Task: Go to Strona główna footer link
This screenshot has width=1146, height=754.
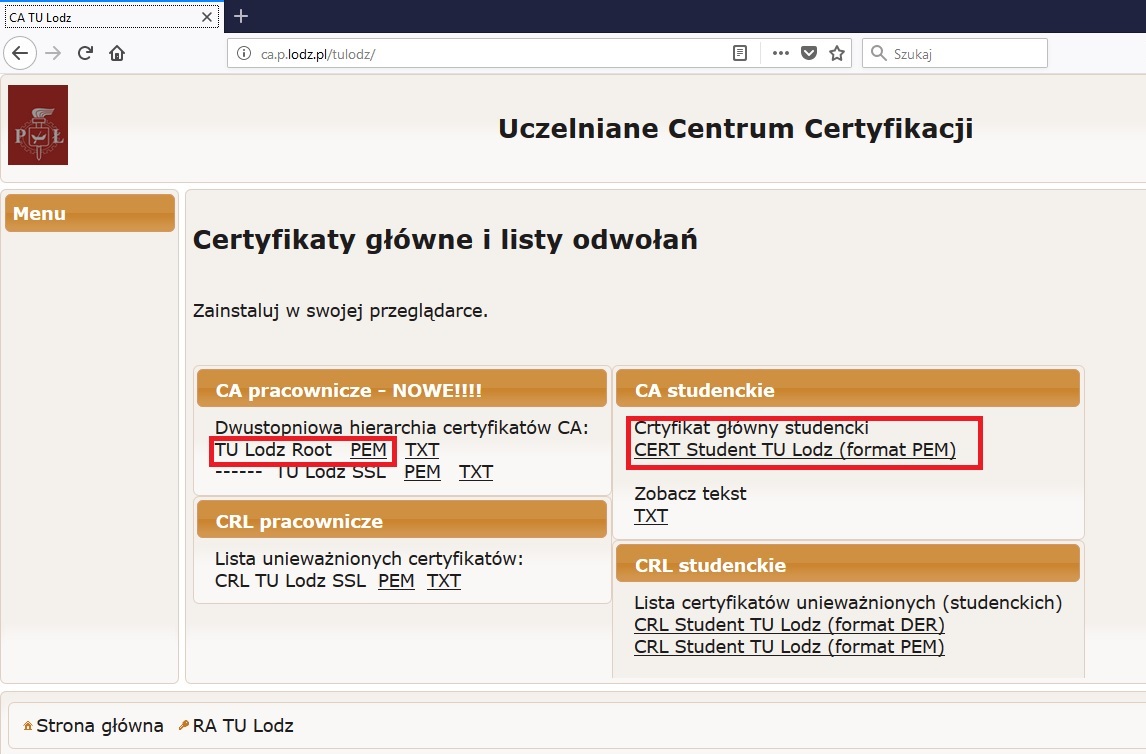Action: click(100, 726)
